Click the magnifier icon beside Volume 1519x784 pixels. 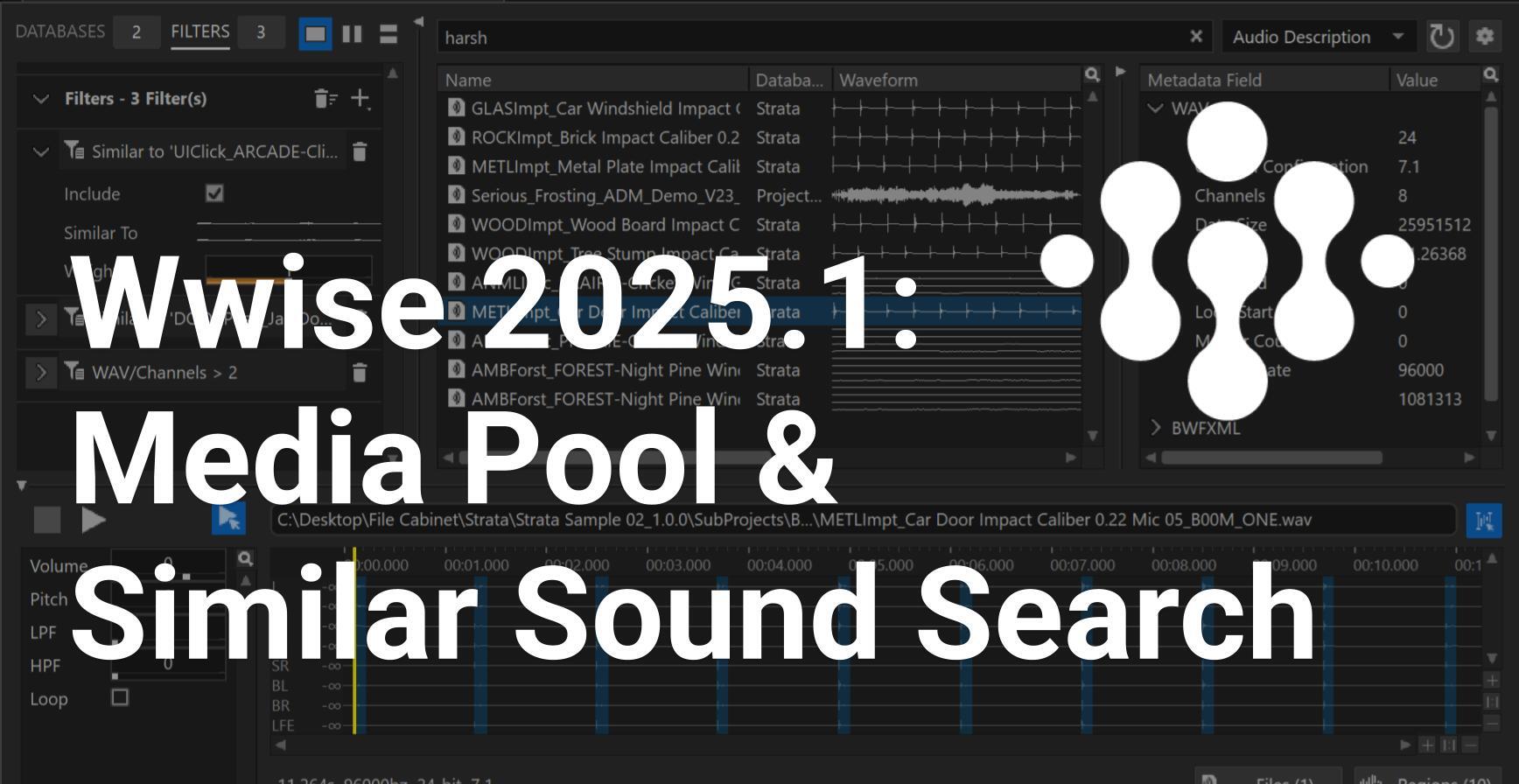click(246, 558)
